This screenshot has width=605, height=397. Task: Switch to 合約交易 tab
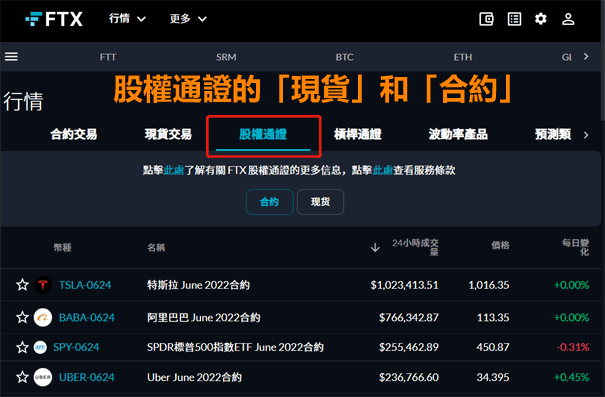point(74,134)
